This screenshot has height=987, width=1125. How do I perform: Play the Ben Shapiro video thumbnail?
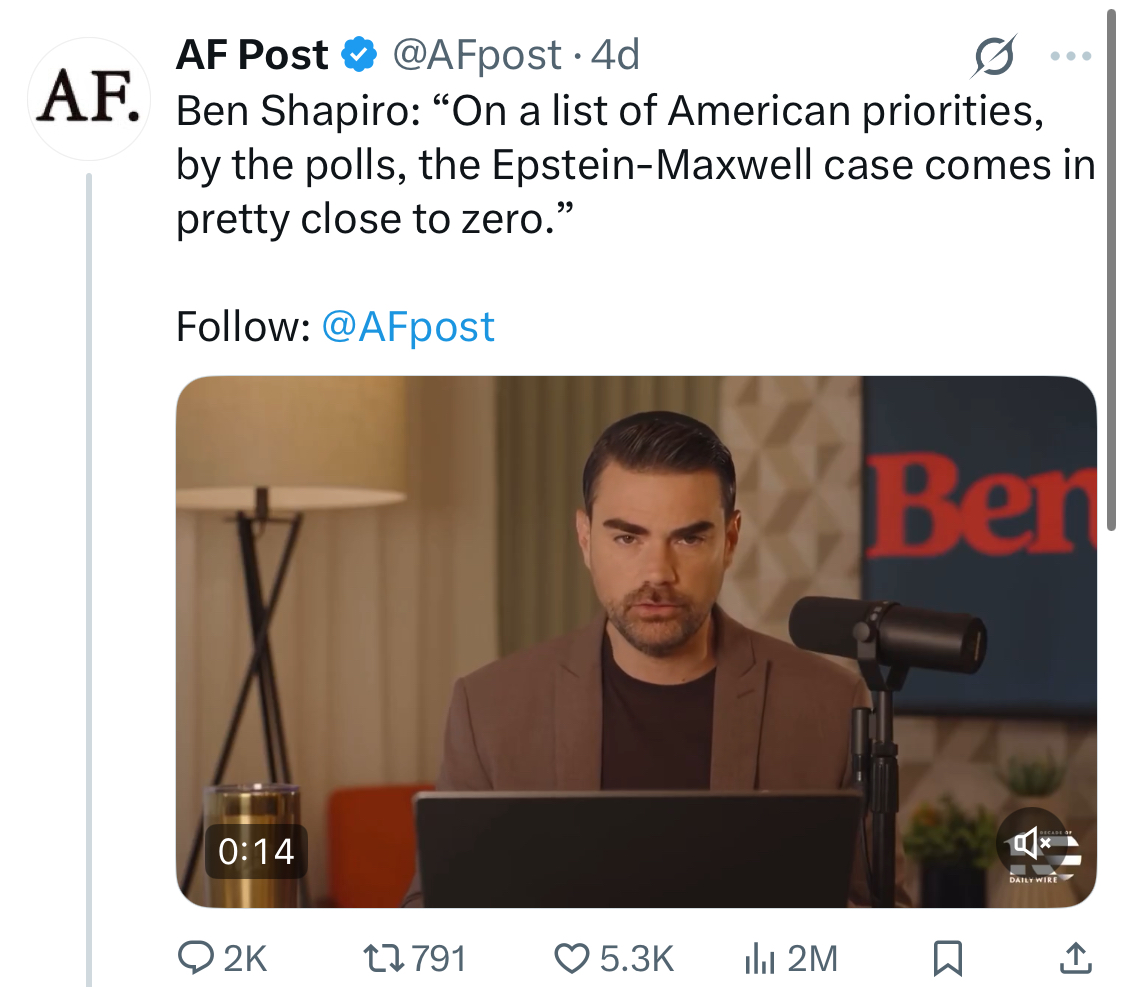[636, 641]
